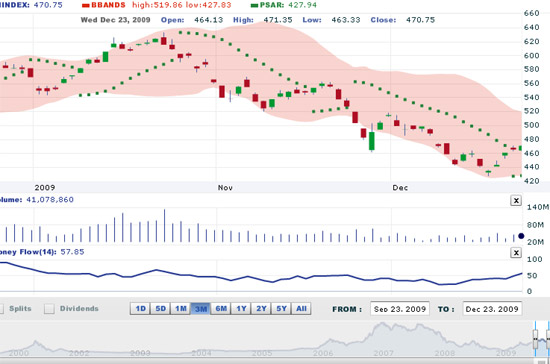550x364 pixels.
Task: Click the 660 price axis label
Action: coord(531,13)
